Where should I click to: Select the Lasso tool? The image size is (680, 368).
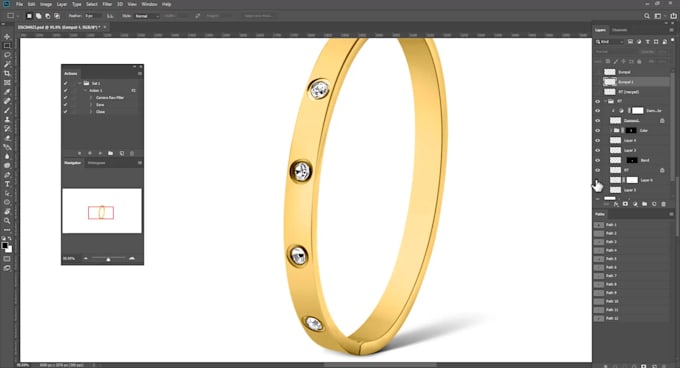(7, 55)
